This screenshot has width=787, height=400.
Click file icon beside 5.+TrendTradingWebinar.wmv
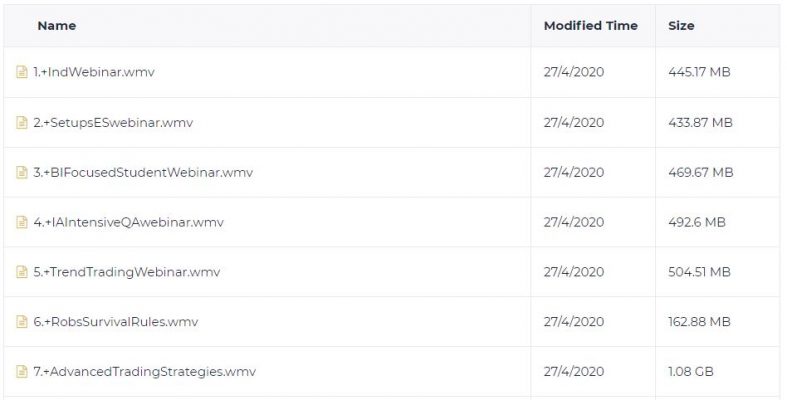pyautogui.click(x=22, y=272)
